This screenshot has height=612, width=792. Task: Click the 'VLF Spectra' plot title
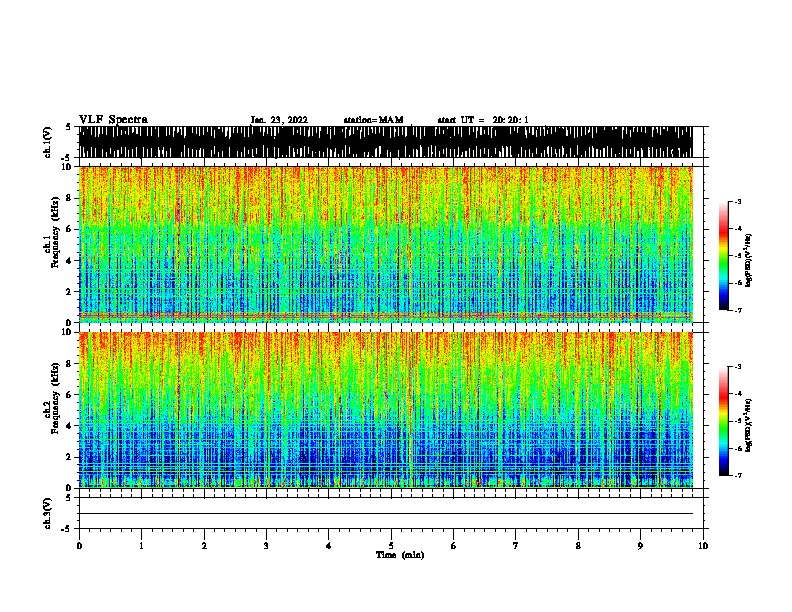113,120
